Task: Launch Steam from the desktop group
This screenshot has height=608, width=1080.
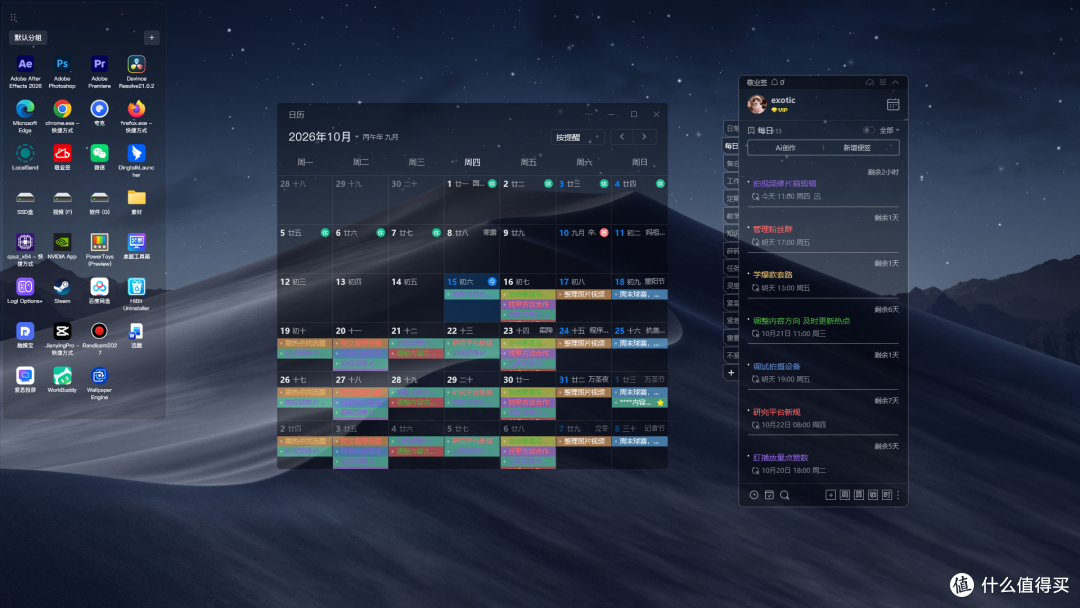Action: [62, 286]
